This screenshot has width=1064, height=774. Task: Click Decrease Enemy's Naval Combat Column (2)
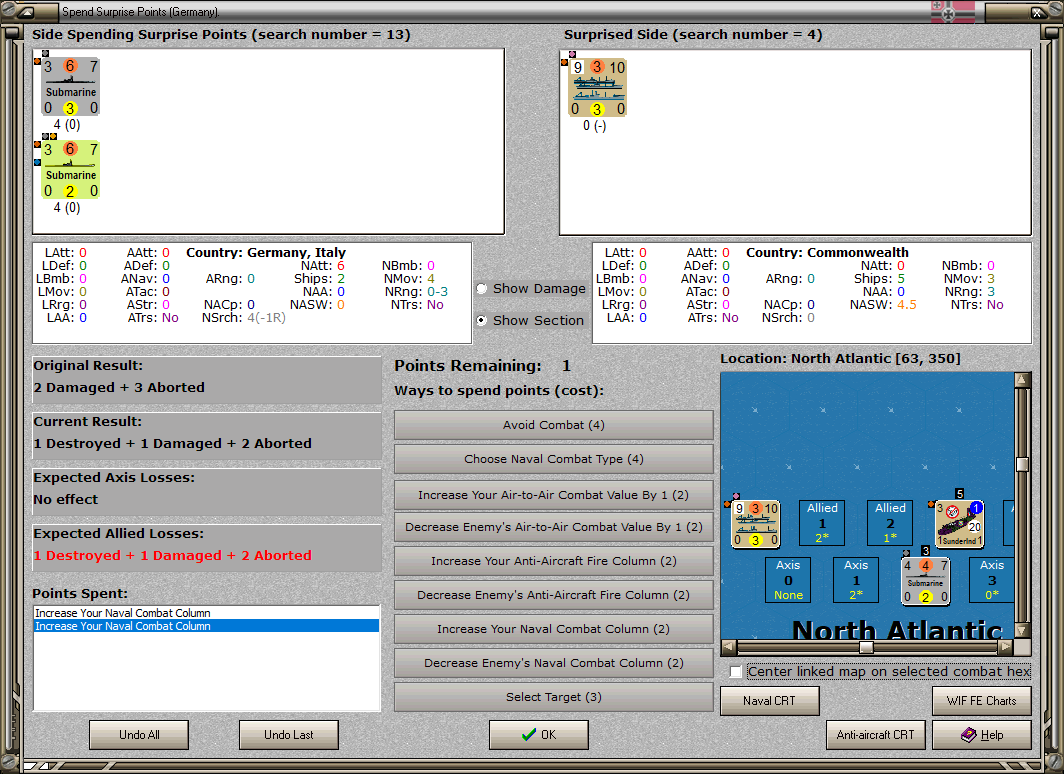pos(554,663)
